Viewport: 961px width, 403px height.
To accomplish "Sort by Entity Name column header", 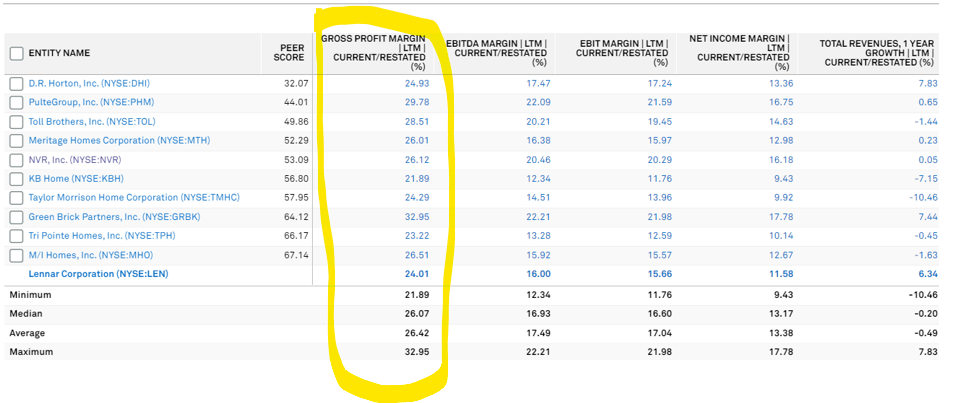I will tap(59, 53).
